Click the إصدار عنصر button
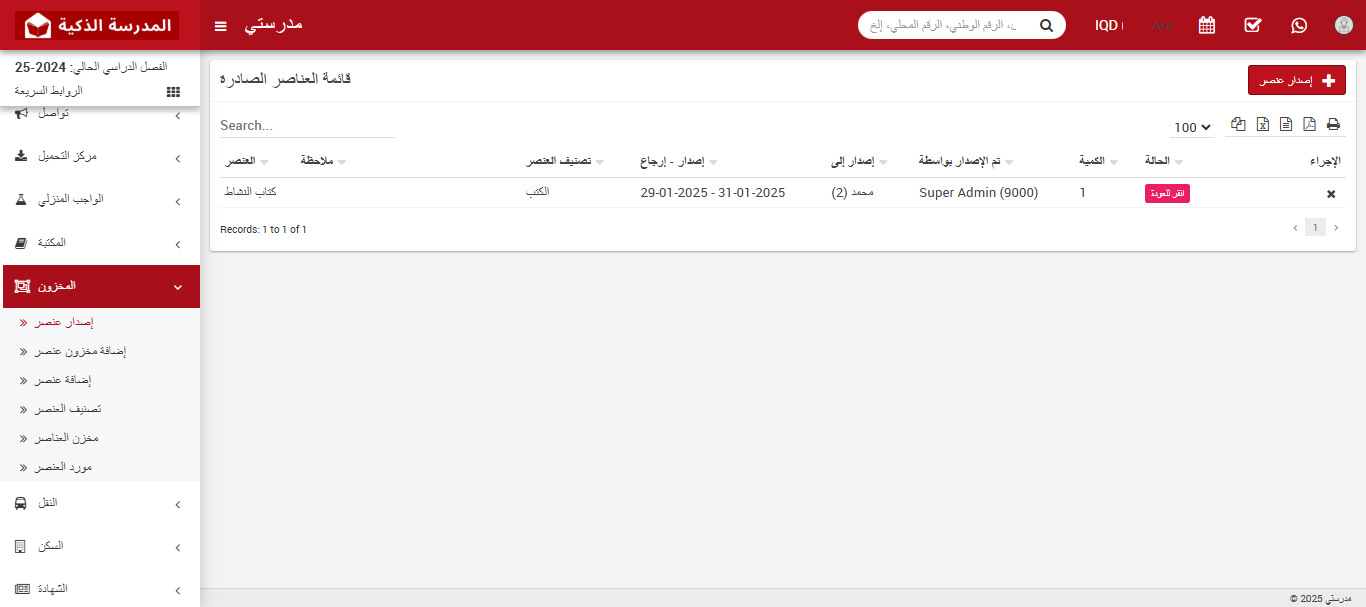1366x607 pixels. pyautogui.click(x=1297, y=80)
